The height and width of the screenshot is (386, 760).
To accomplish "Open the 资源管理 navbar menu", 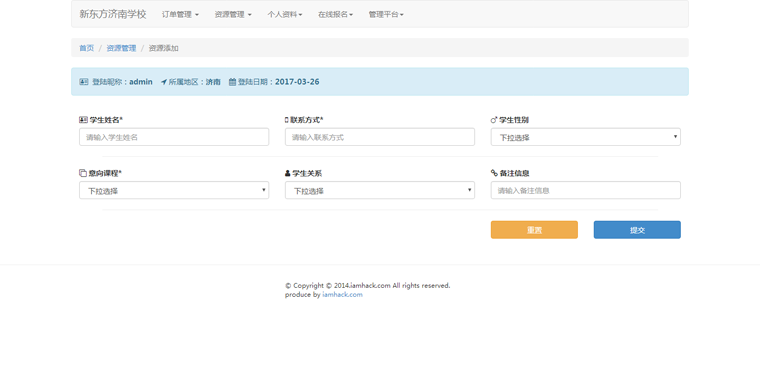I will (233, 15).
